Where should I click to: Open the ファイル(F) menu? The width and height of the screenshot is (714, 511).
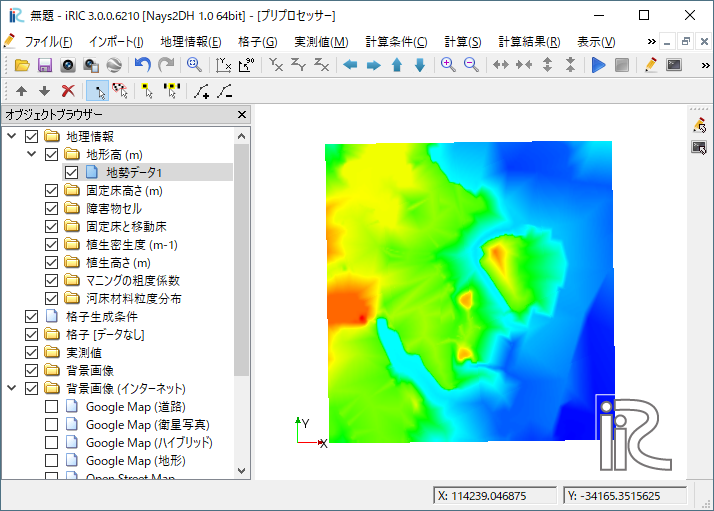(x=48, y=42)
